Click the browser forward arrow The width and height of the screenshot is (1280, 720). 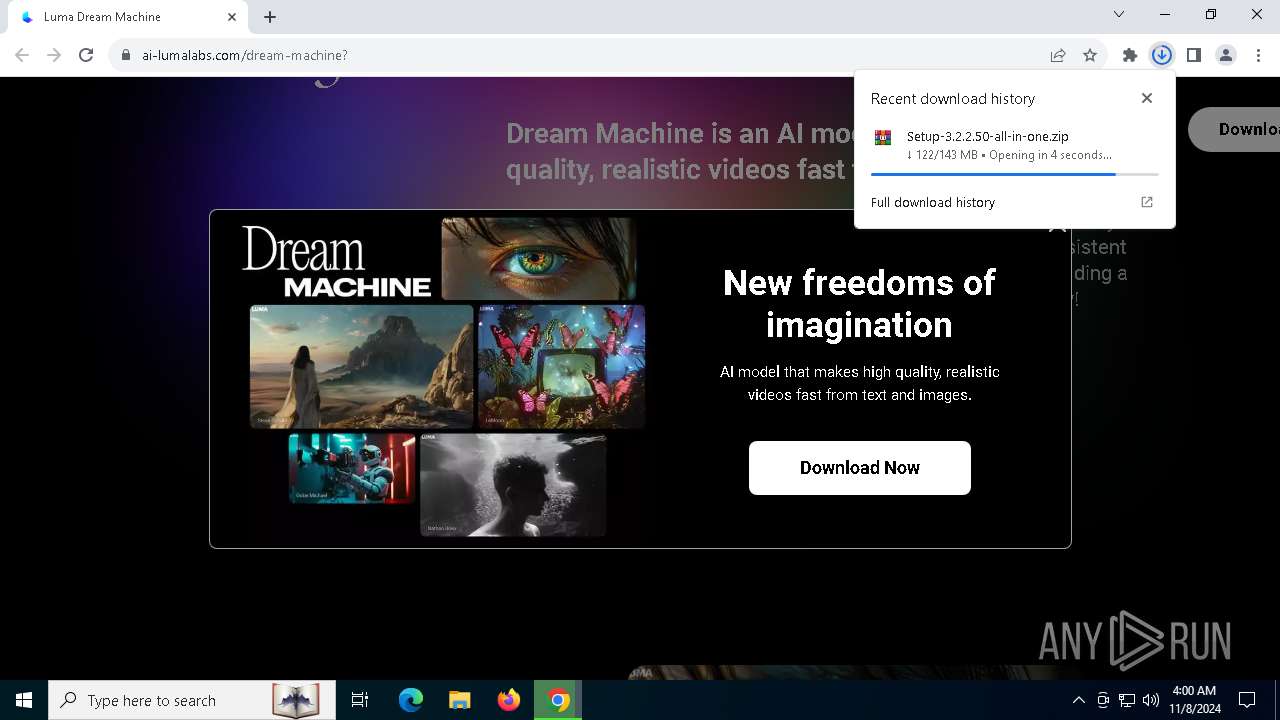click(x=54, y=55)
